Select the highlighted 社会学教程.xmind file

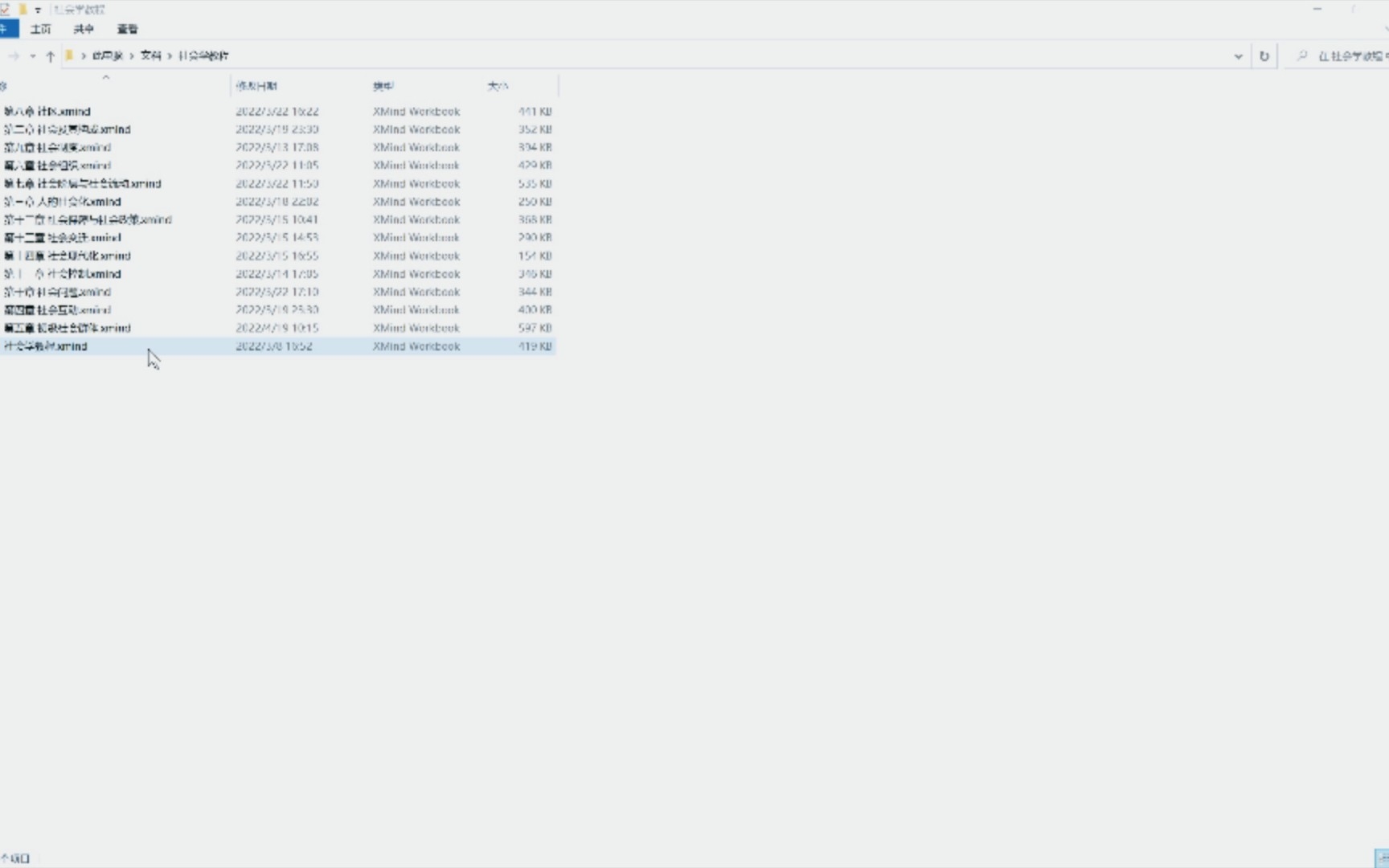point(46,346)
